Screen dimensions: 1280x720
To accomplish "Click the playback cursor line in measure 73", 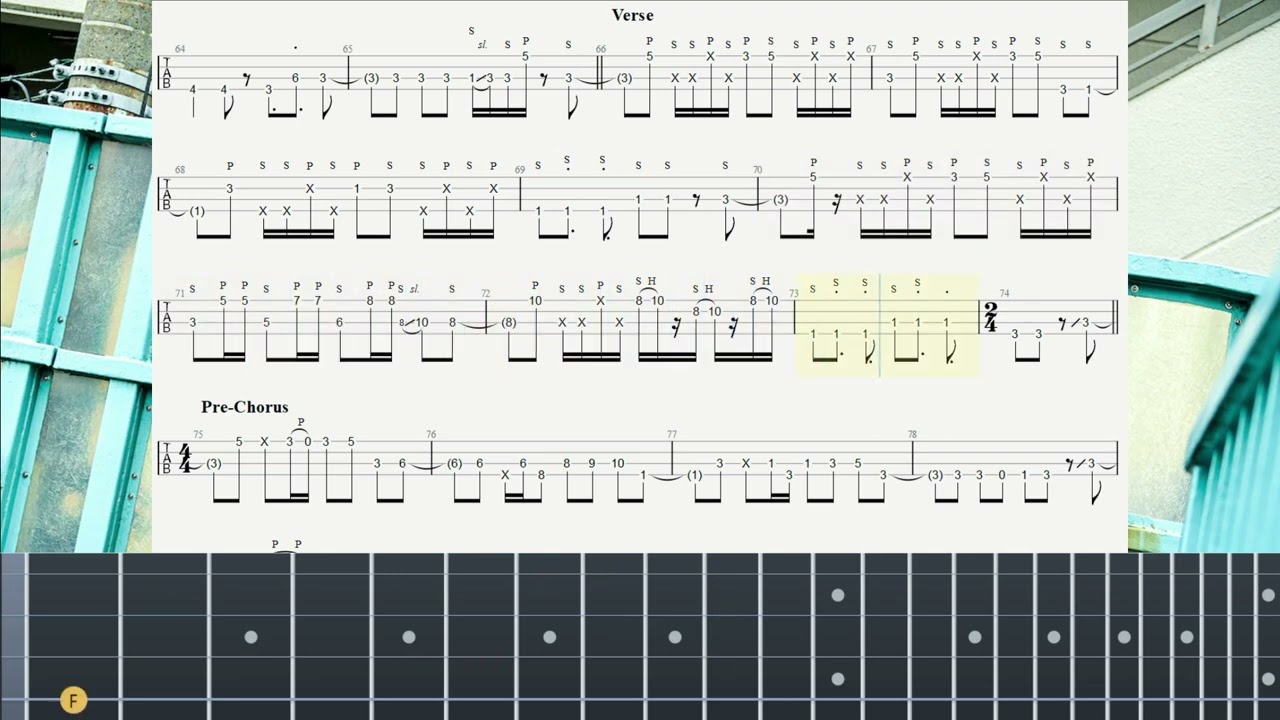I will [x=880, y=326].
